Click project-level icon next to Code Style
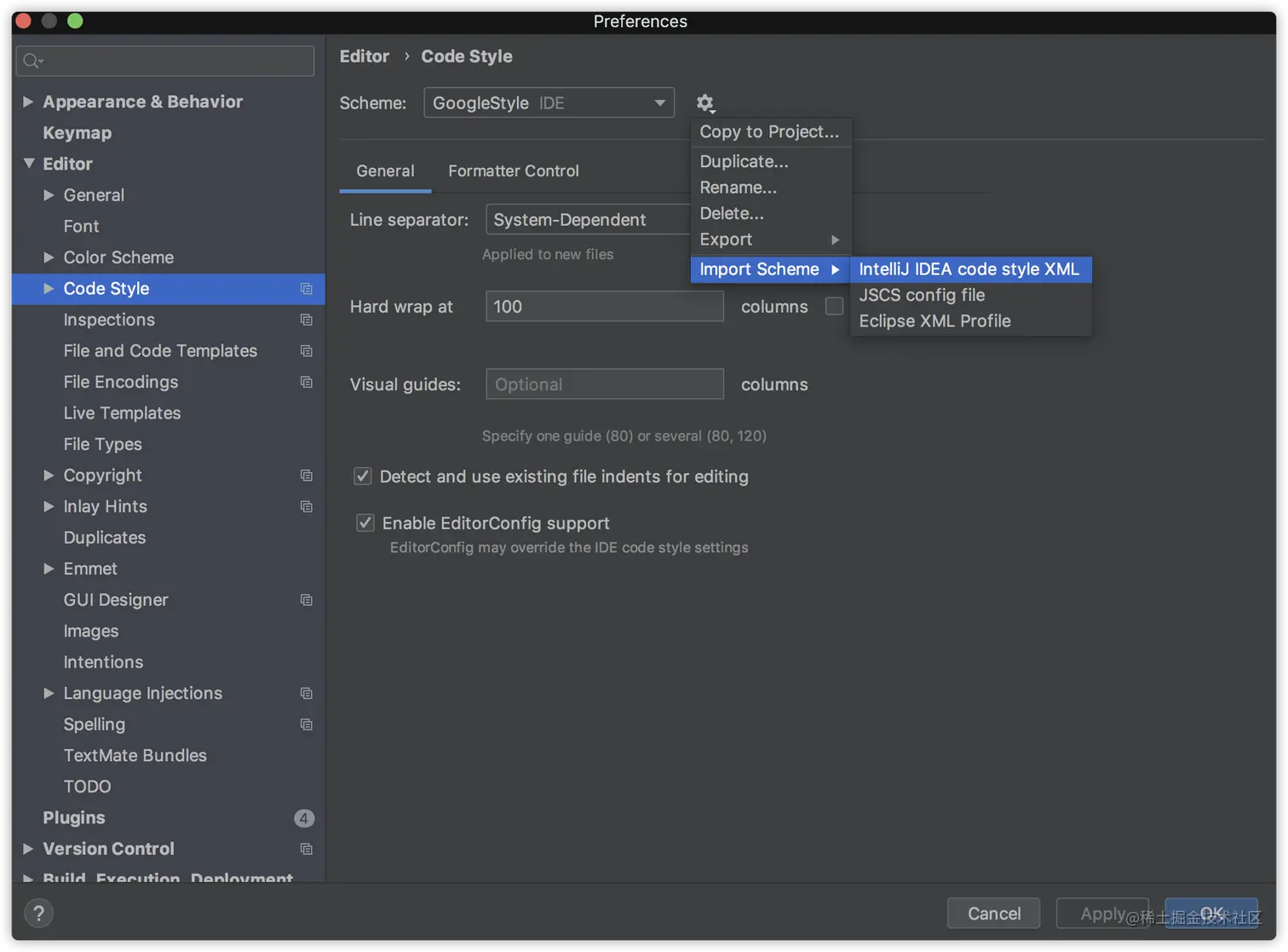Image resolution: width=1288 pixels, height=952 pixels. [307, 289]
